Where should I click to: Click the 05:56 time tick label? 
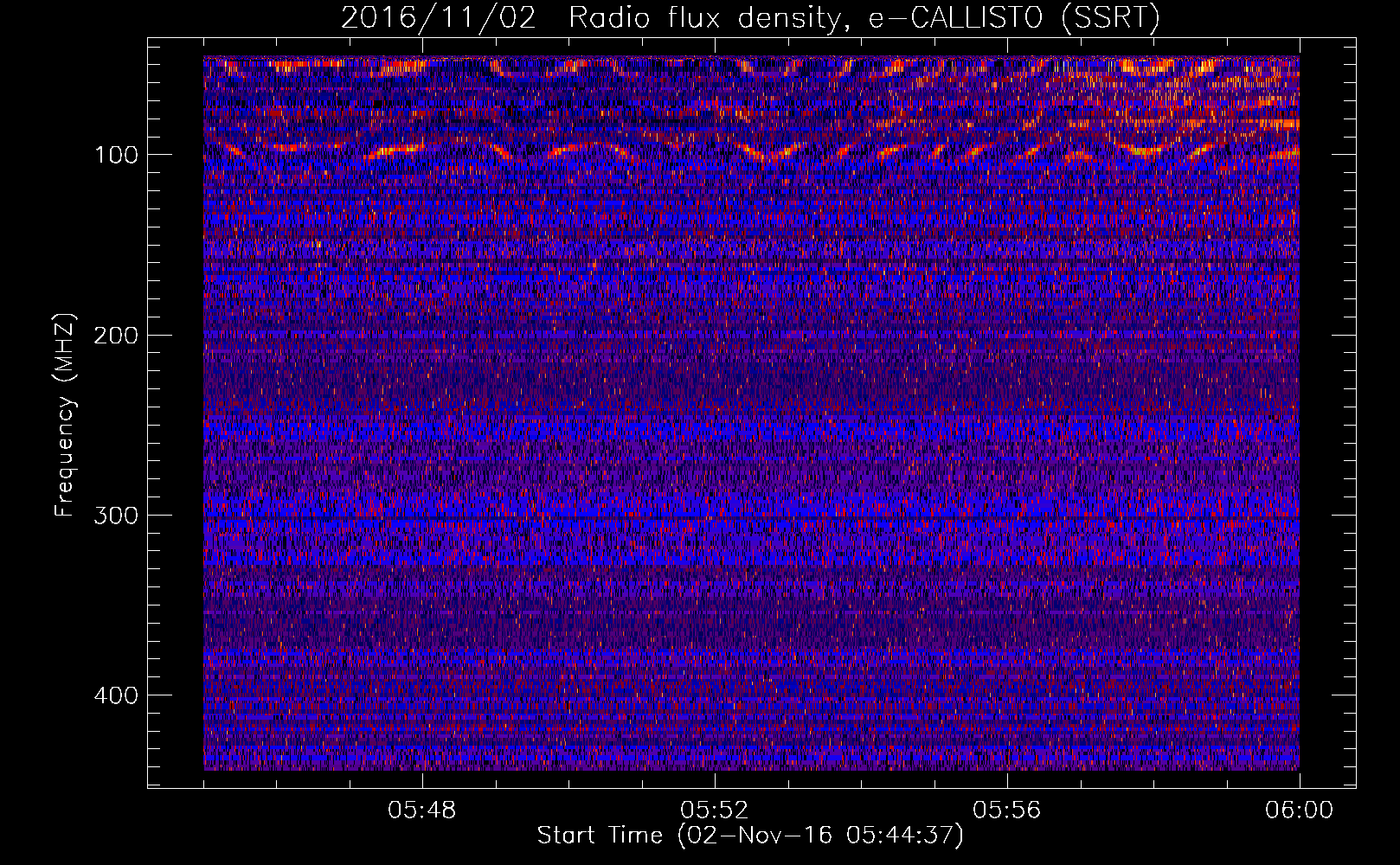[x=1006, y=811]
